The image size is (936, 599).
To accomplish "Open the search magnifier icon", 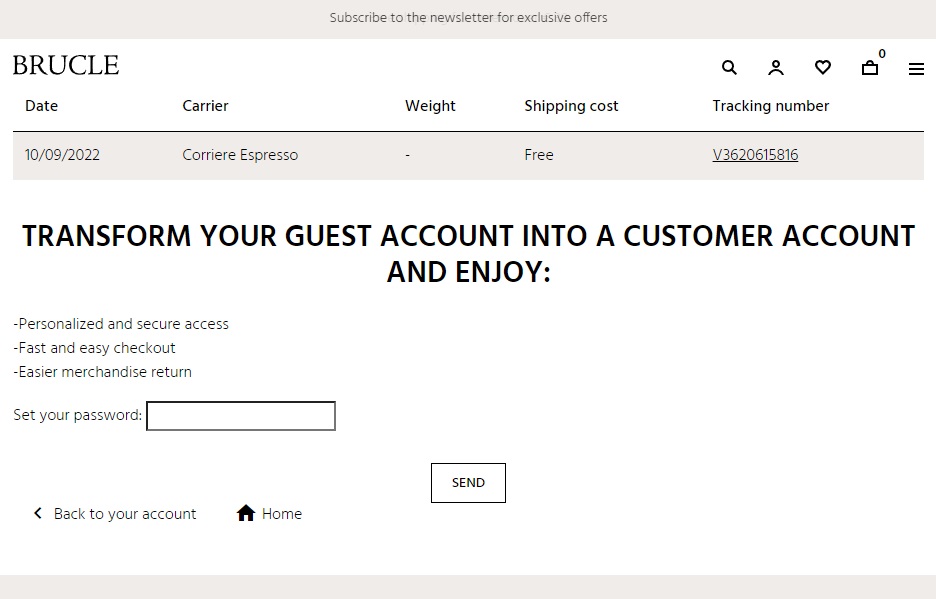I will [729, 68].
